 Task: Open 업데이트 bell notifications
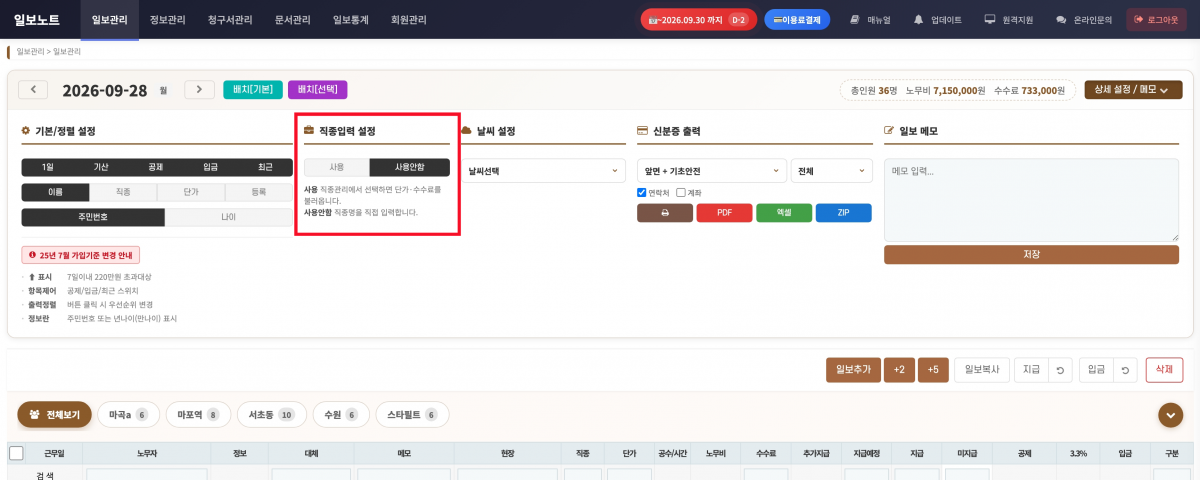coord(937,19)
